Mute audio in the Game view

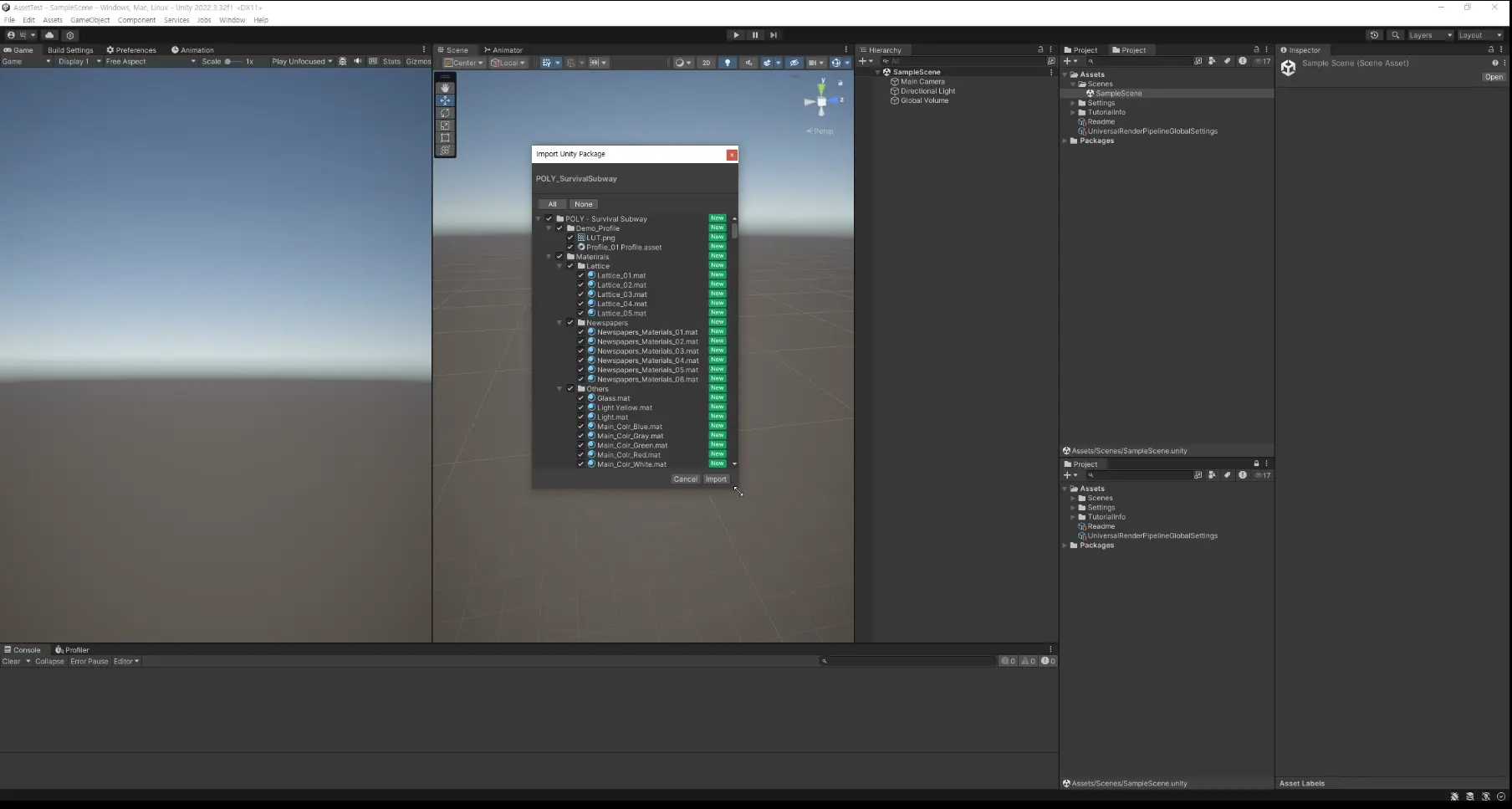[x=358, y=61]
